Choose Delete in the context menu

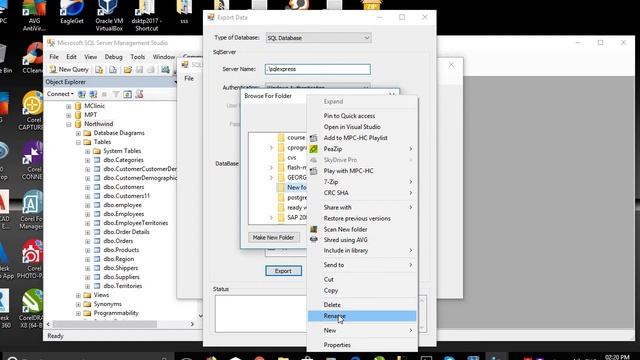pyautogui.click(x=362, y=305)
